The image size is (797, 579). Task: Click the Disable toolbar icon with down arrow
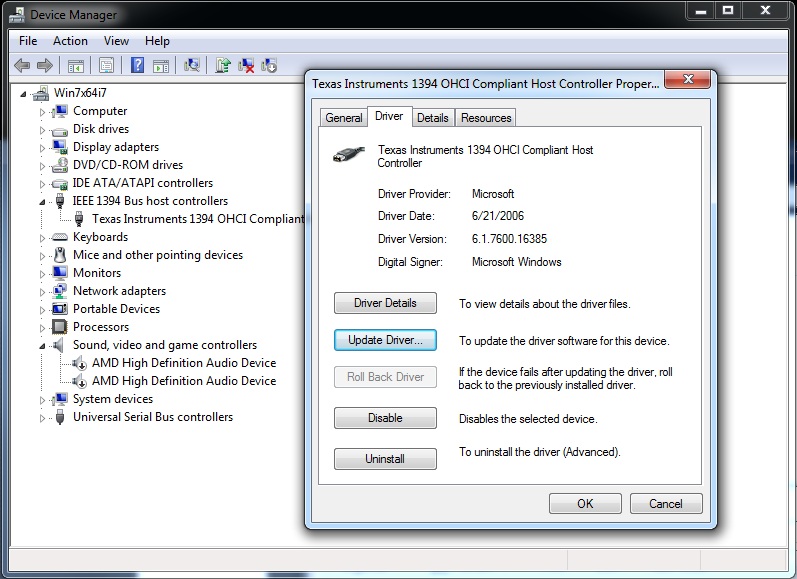(269, 65)
